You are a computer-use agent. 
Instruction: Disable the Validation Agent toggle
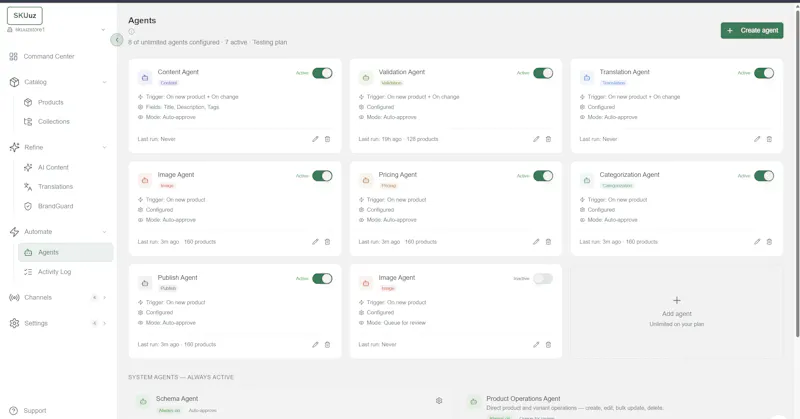543,73
